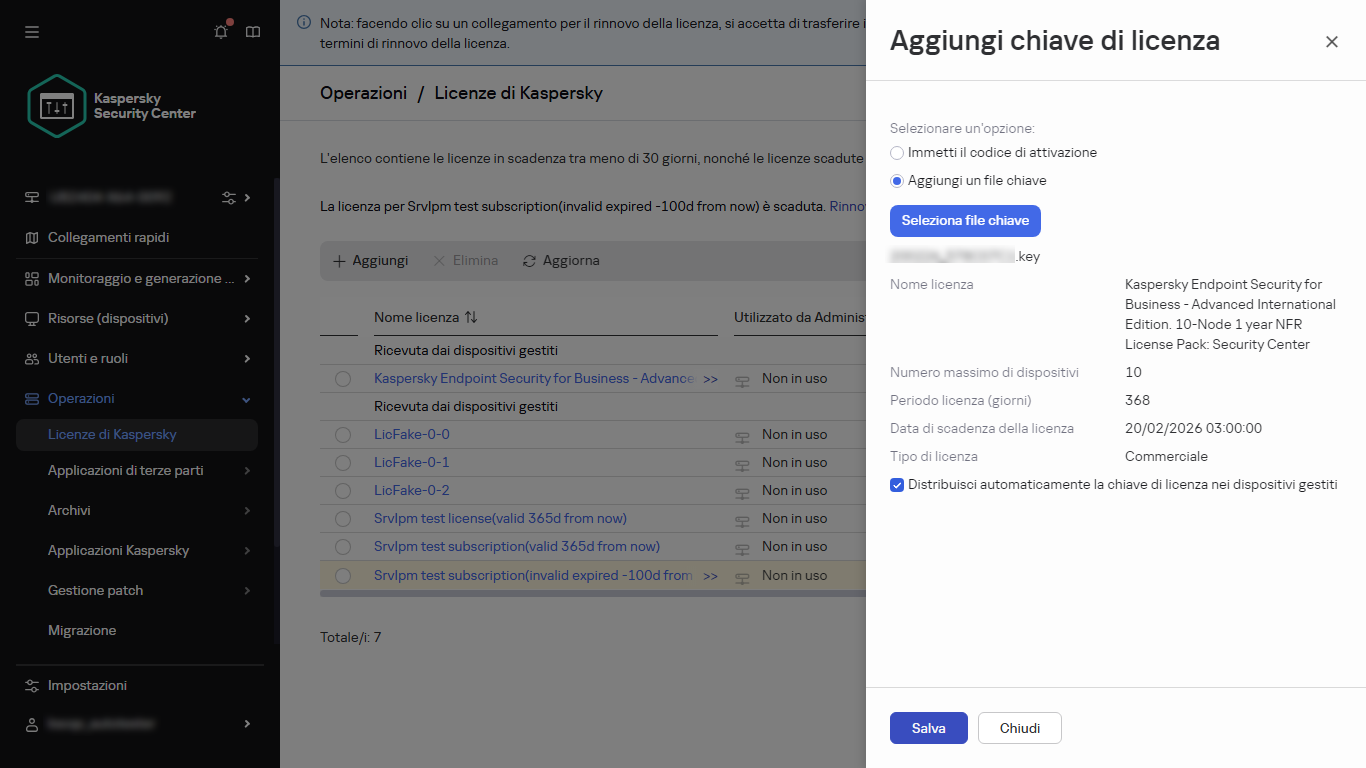Select the LicFake-0-1 row radio circle
1366x768 pixels.
coord(343,463)
